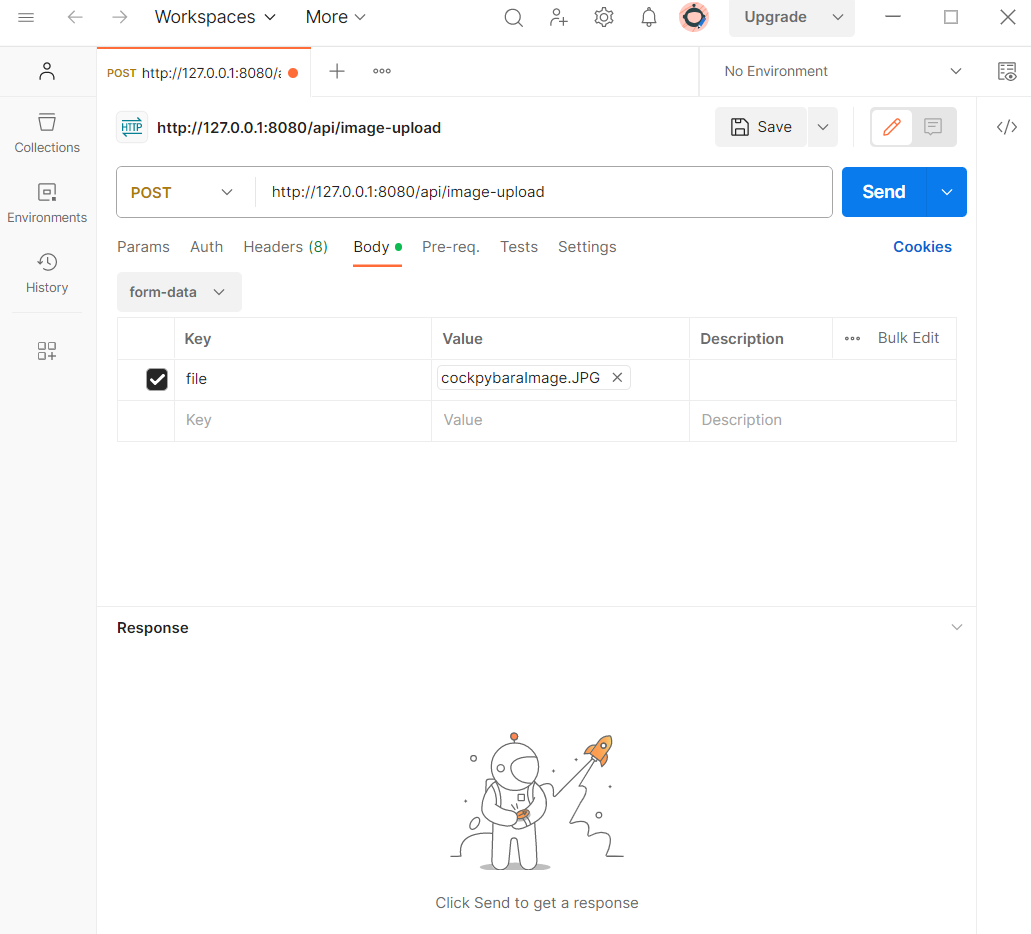1031x934 pixels.
Task: Open the Cookies link
Action: pyautogui.click(x=922, y=247)
